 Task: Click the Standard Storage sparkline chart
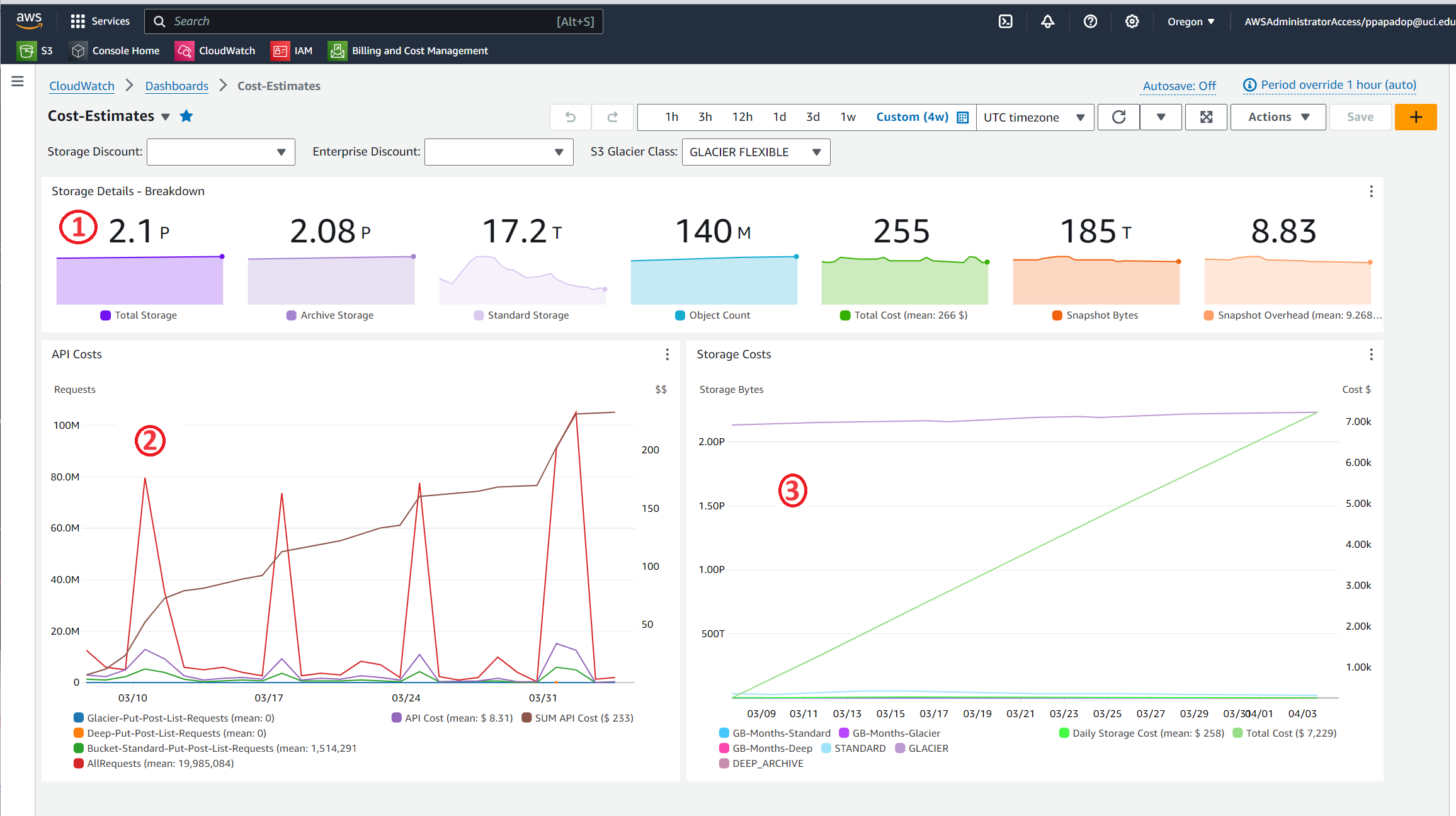(523, 280)
